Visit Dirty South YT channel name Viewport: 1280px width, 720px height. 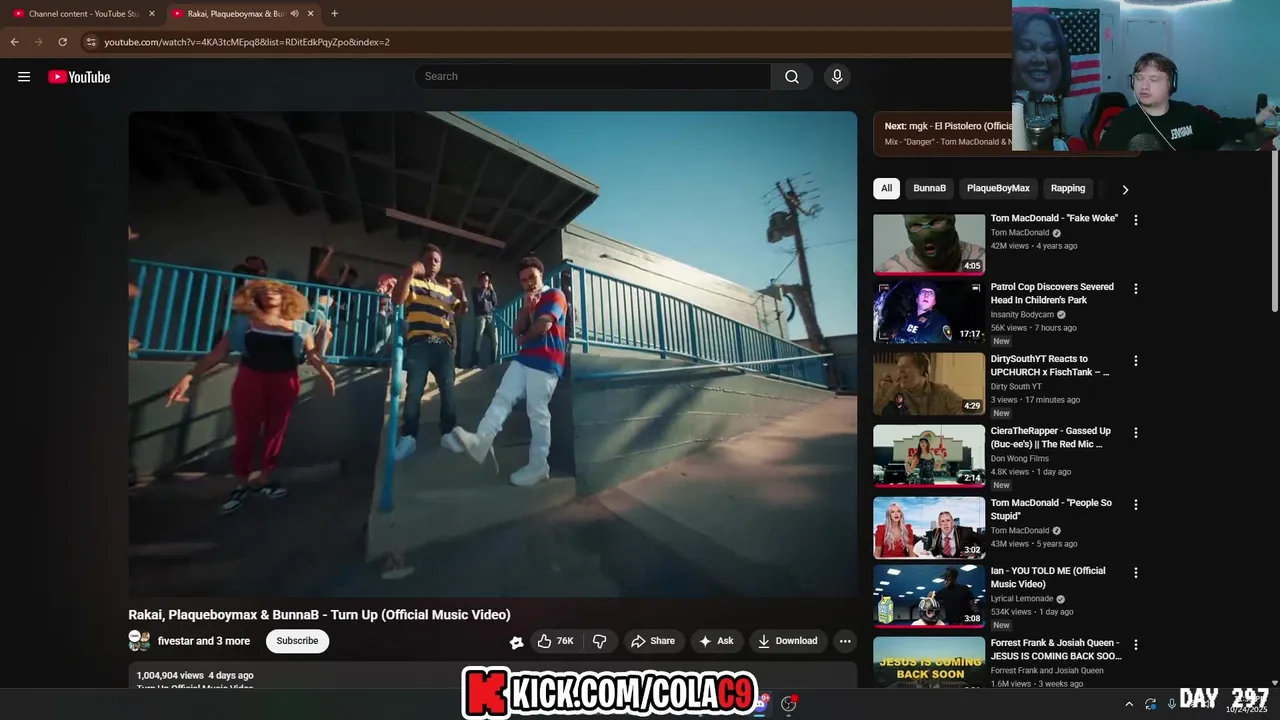(x=1016, y=387)
